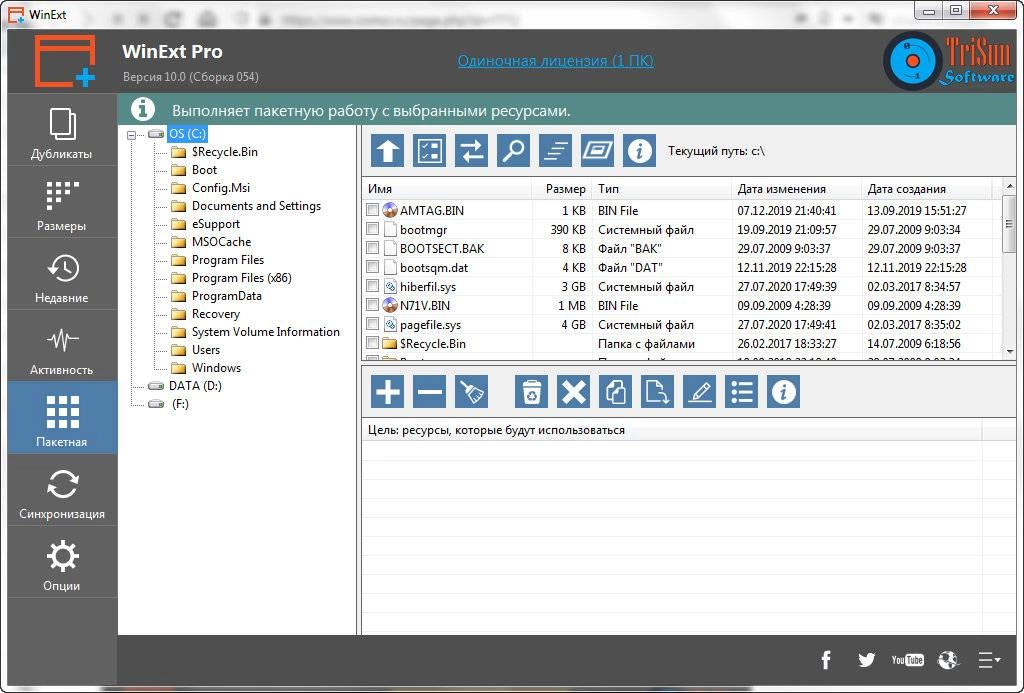Click the info icon next to current path
The width and height of the screenshot is (1024, 693).
pyautogui.click(x=639, y=151)
